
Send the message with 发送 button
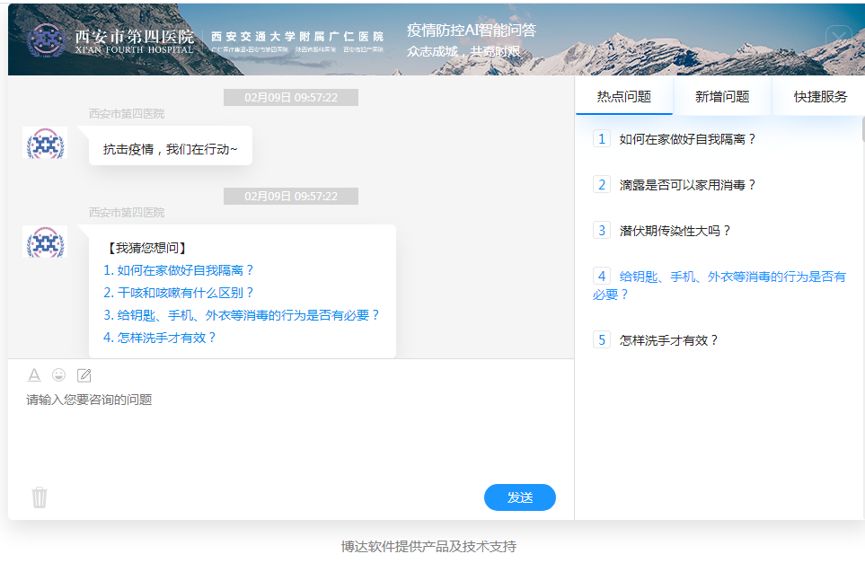(520, 497)
